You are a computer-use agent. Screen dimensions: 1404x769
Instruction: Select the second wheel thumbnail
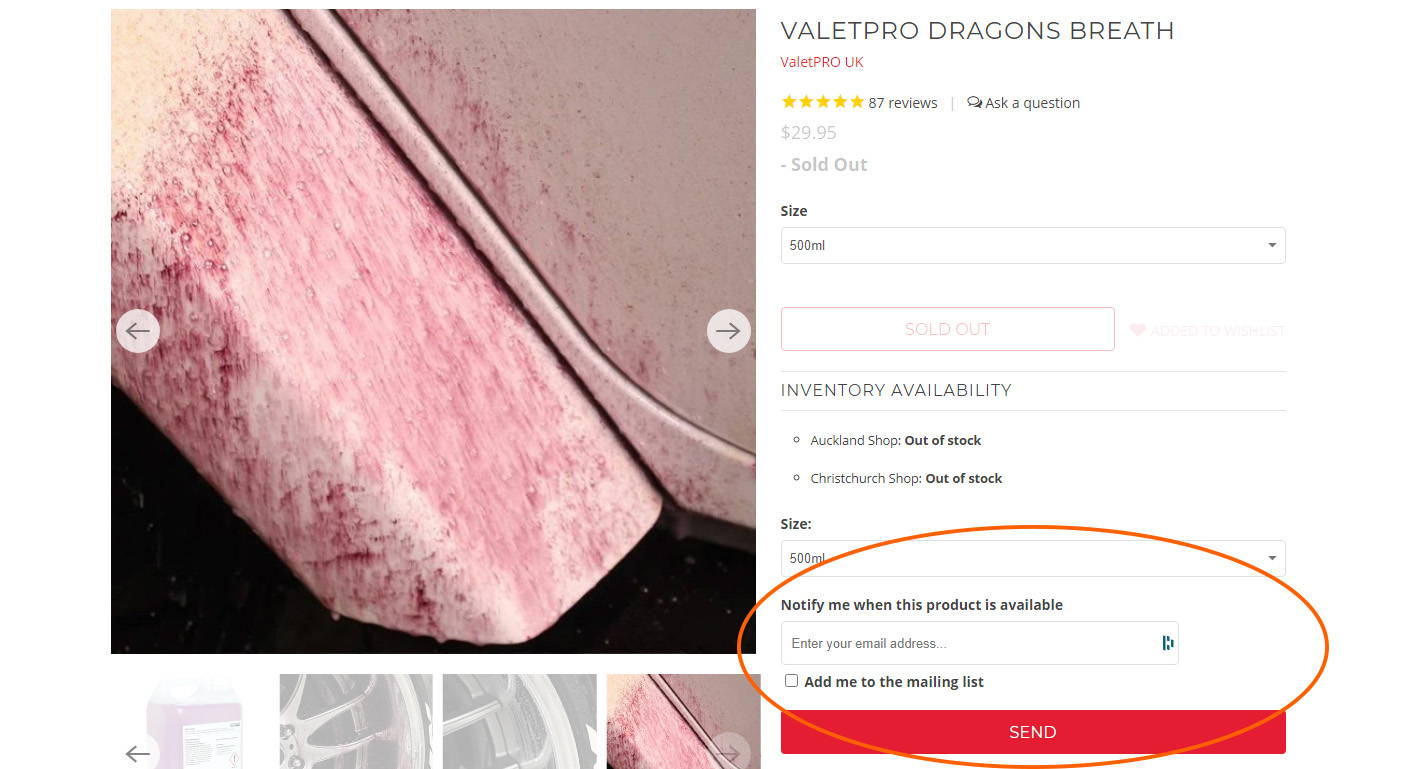(520, 721)
